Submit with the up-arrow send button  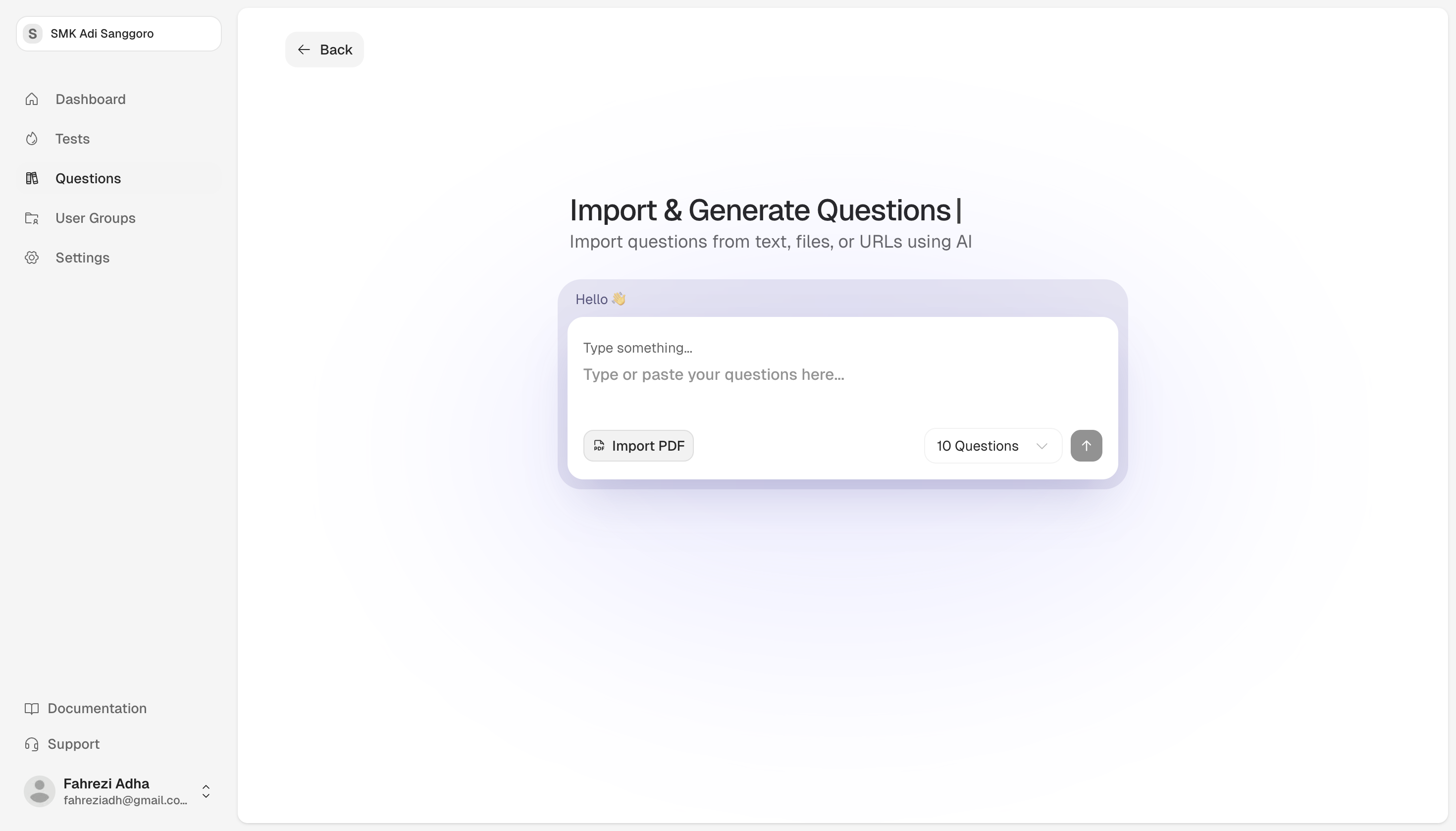click(1086, 446)
